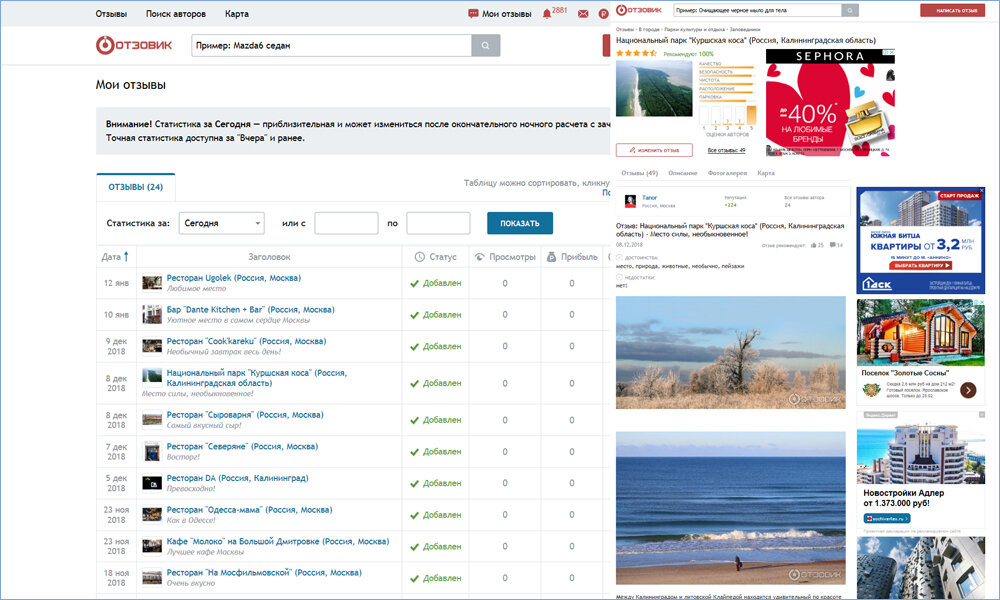Viewport: 1000px width, 600px height.
Task: Click the 5-star bar in the author ratings histogram
Action: point(751,115)
